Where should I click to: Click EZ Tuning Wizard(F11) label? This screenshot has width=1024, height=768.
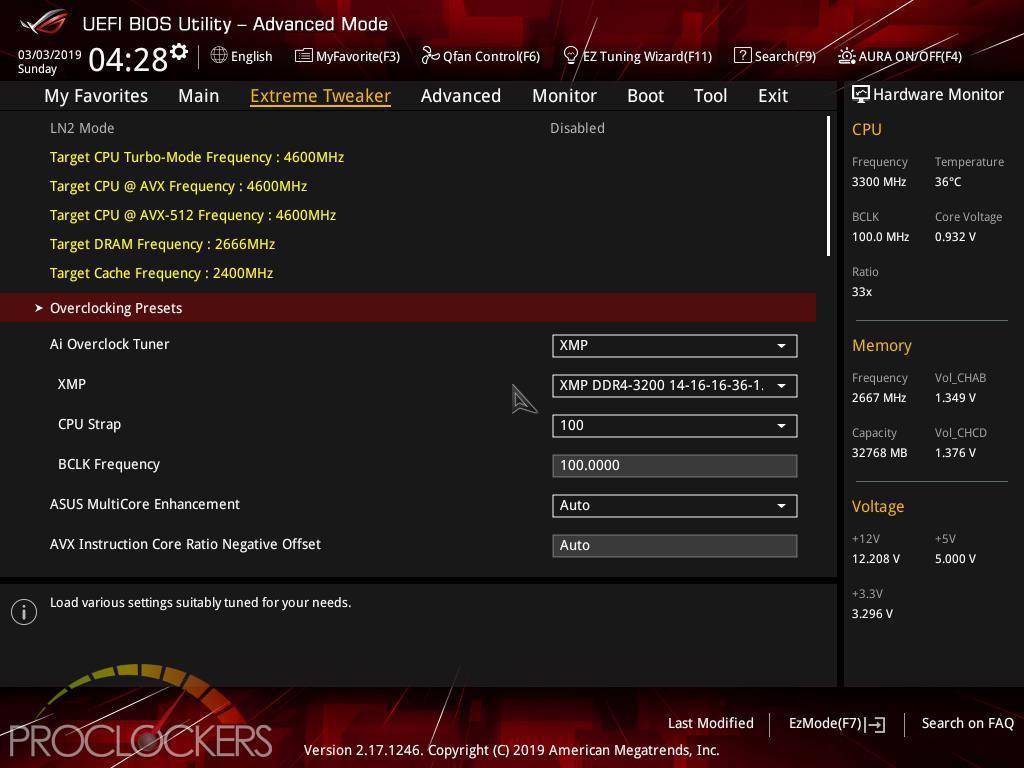[x=647, y=56]
